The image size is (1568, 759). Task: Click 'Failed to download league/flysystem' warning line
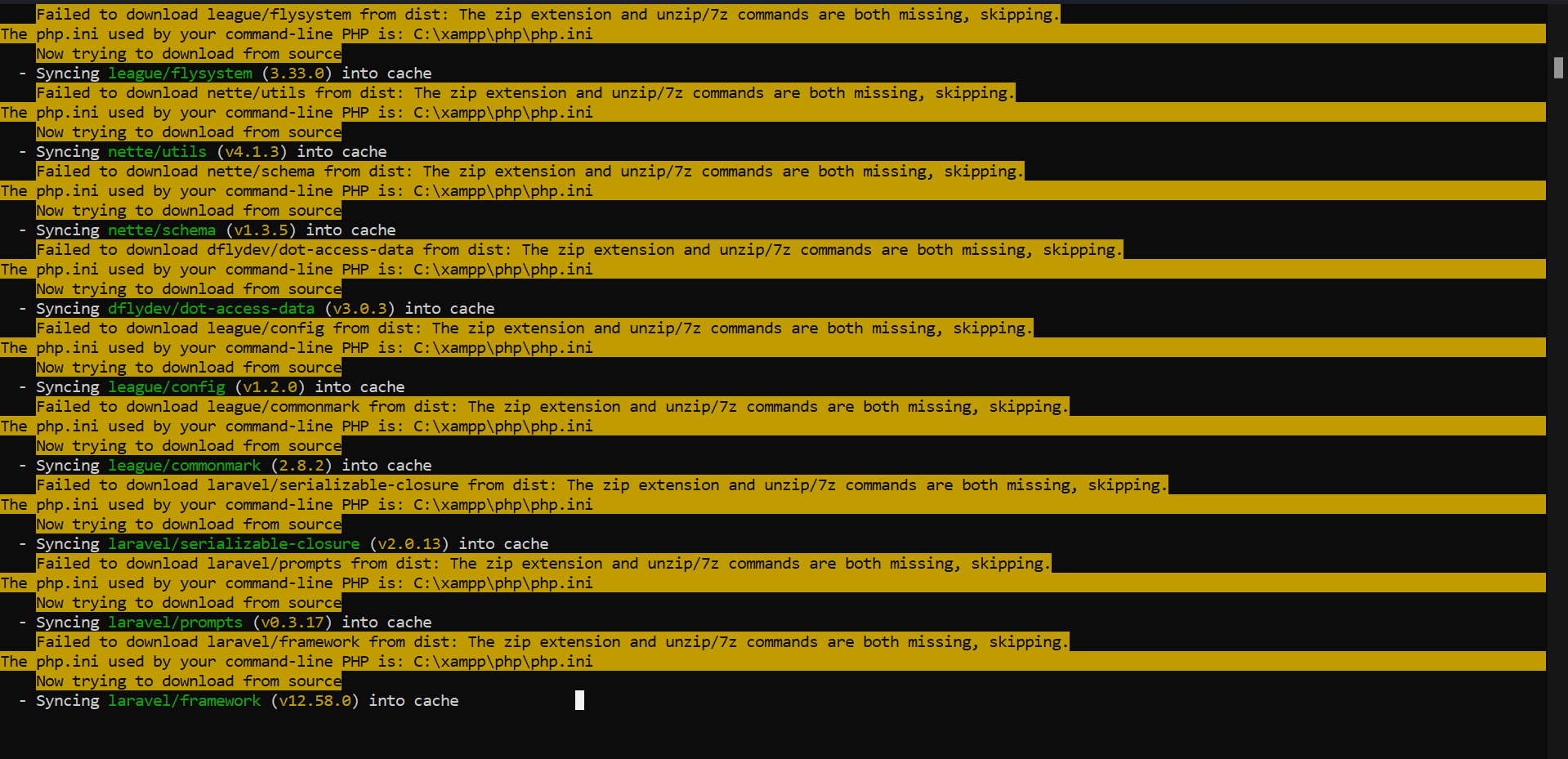(x=547, y=15)
